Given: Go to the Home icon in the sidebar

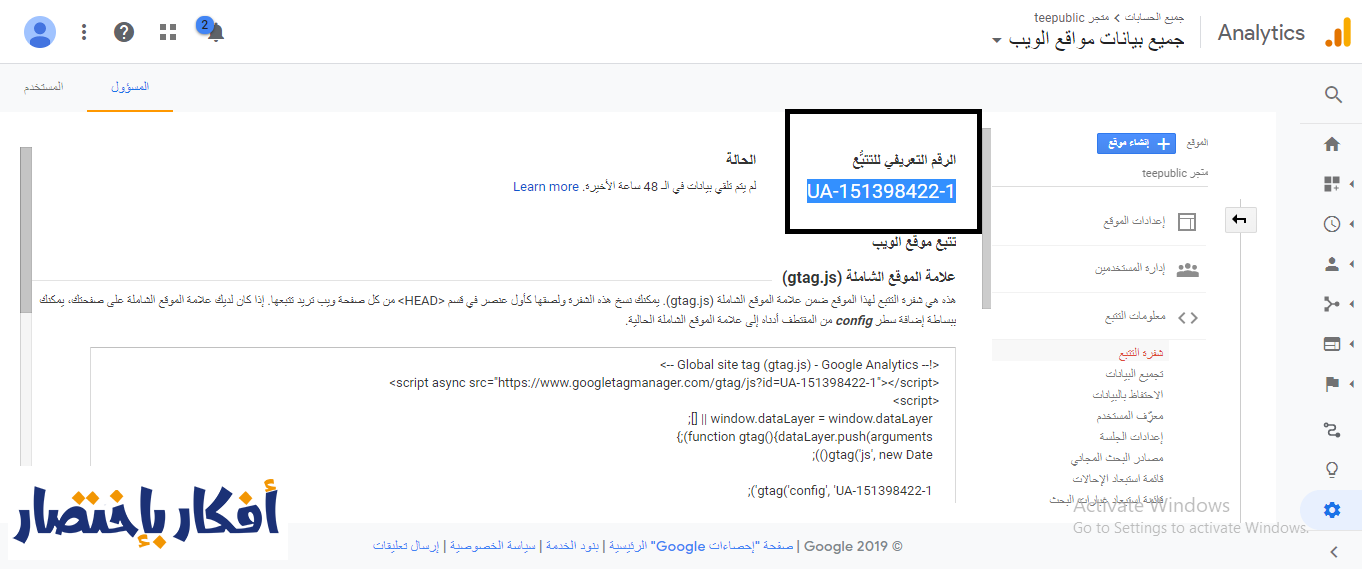Looking at the screenshot, I should coord(1332,144).
